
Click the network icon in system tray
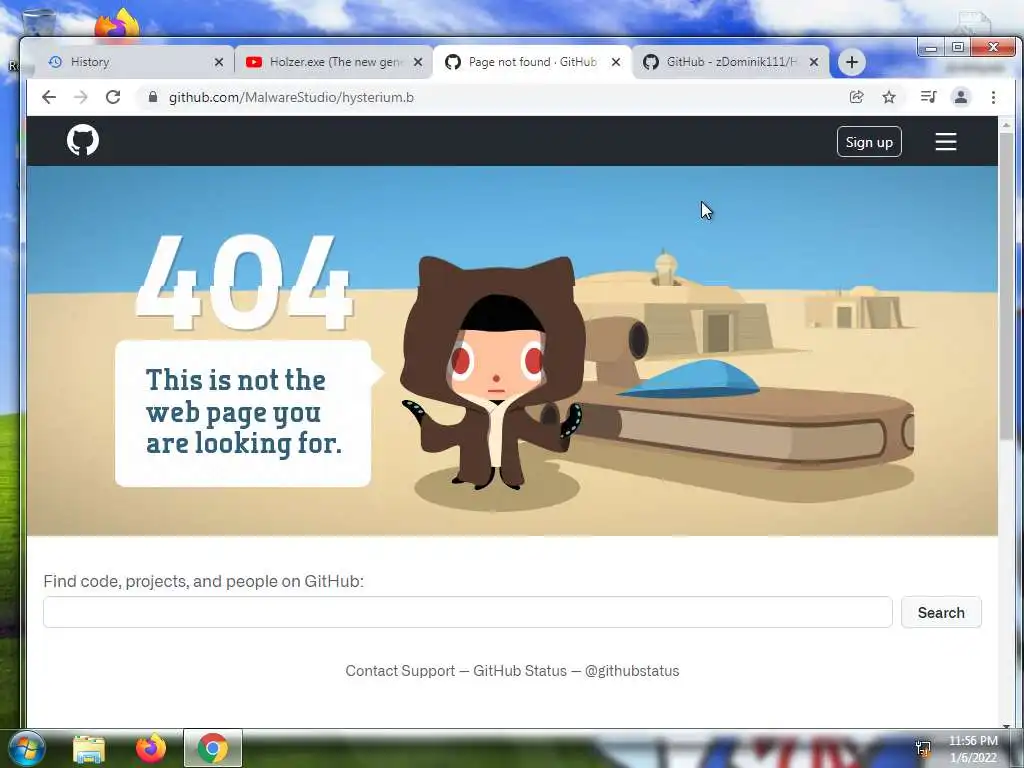[x=923, y=748]
